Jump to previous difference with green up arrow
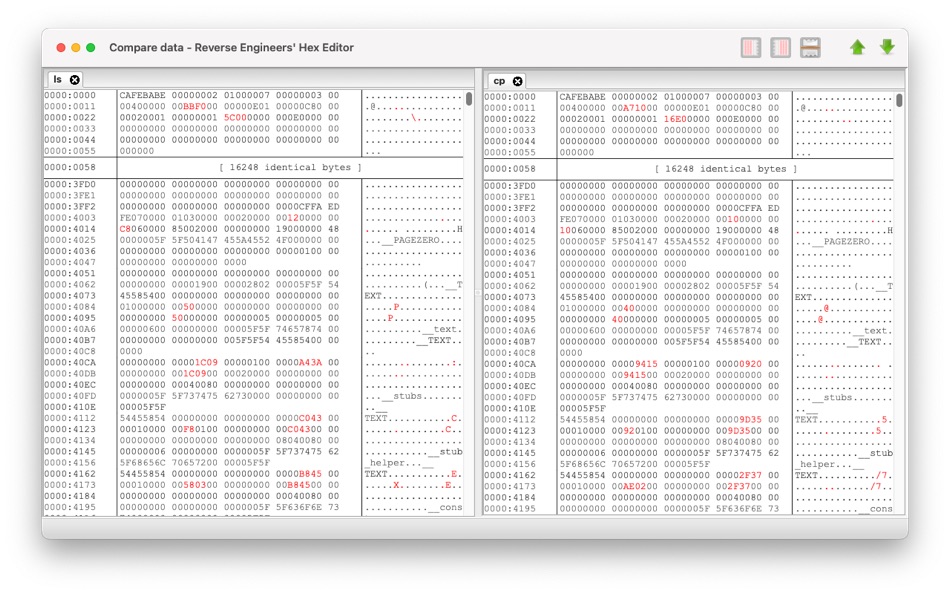 pyautogui.click(x=857, y=47)
